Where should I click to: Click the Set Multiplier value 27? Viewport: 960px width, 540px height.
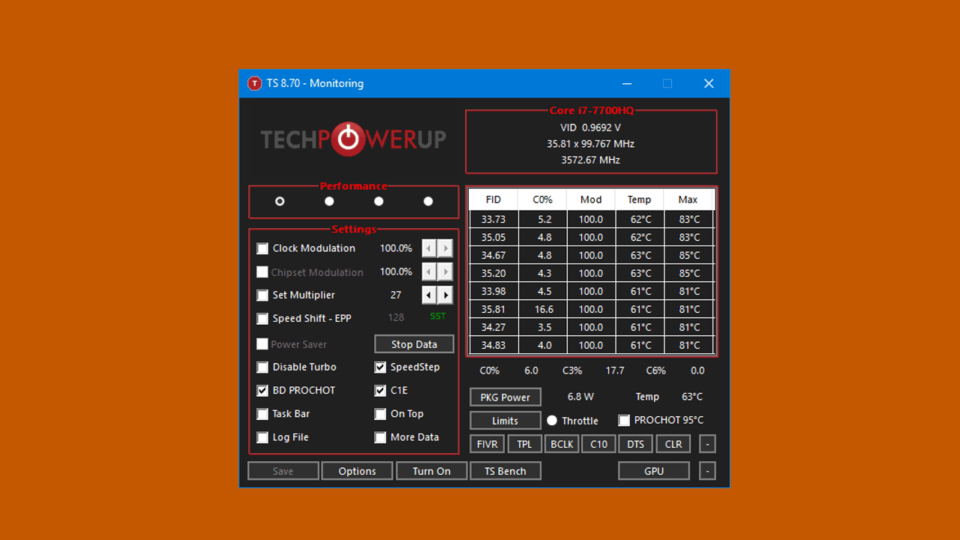tap(396, 295)
